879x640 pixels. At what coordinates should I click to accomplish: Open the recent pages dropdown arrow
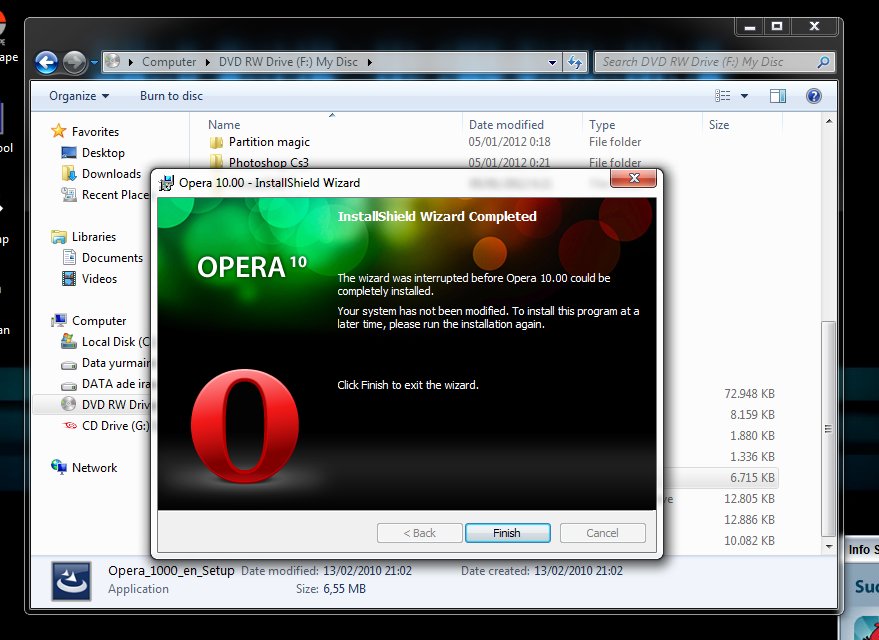click(x=94, y=63)
